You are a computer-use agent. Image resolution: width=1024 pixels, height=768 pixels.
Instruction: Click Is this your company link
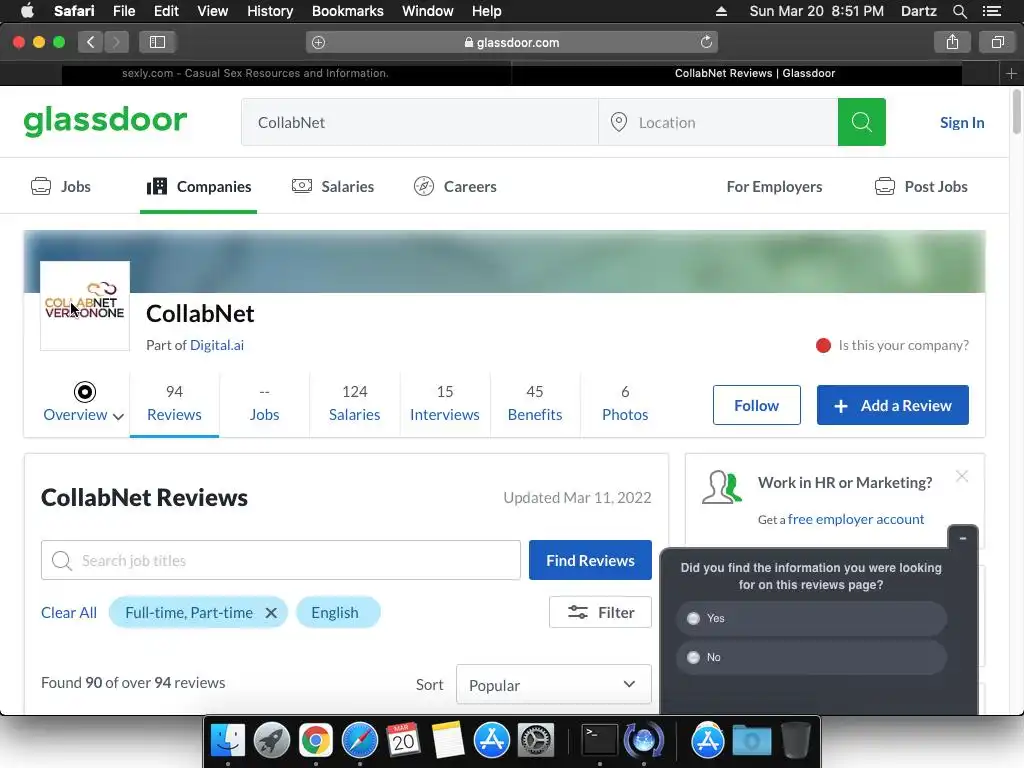[x=904, y=345]
